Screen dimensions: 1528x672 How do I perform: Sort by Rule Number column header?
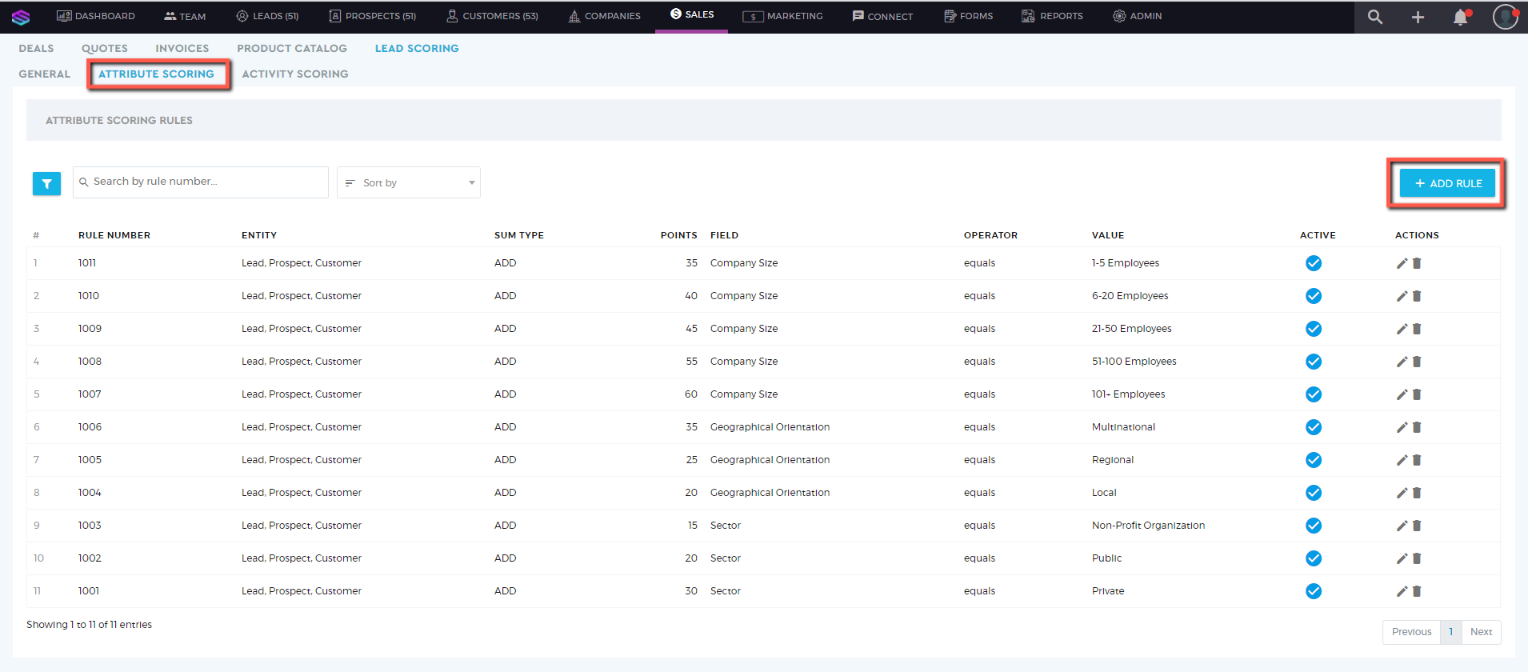coord(114,236)
